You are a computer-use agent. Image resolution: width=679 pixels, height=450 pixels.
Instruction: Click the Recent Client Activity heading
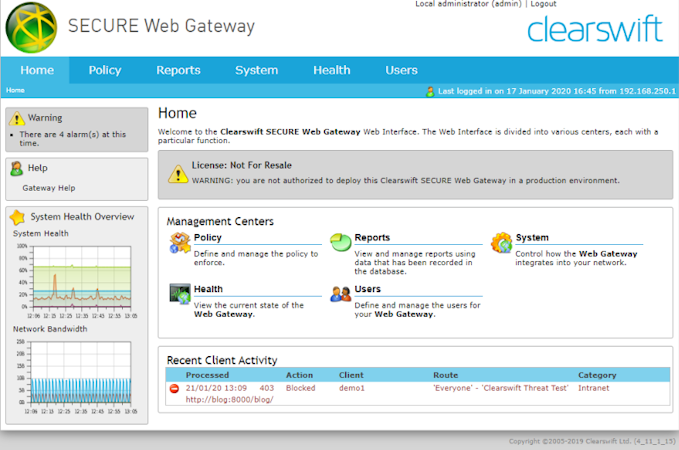click(222, 360)
